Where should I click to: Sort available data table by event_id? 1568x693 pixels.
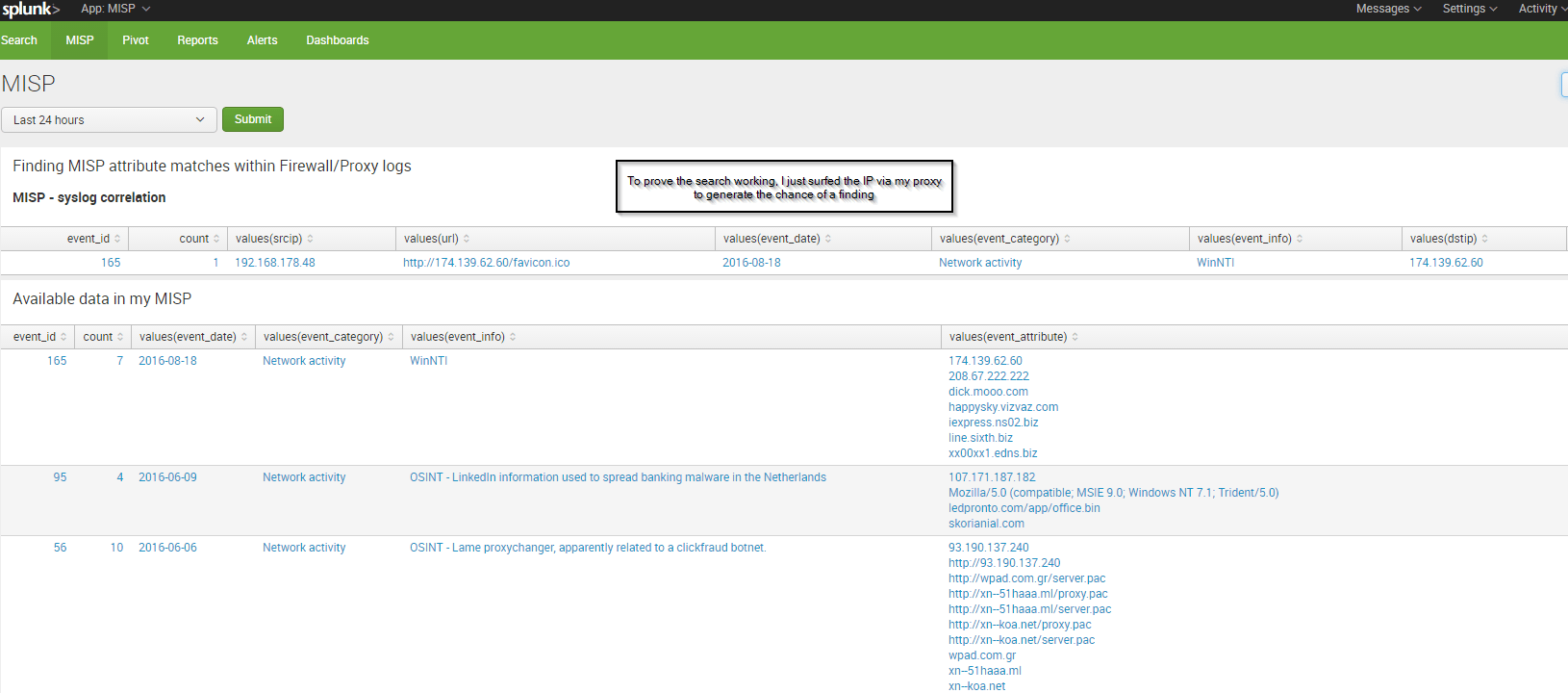coord(39,337)
